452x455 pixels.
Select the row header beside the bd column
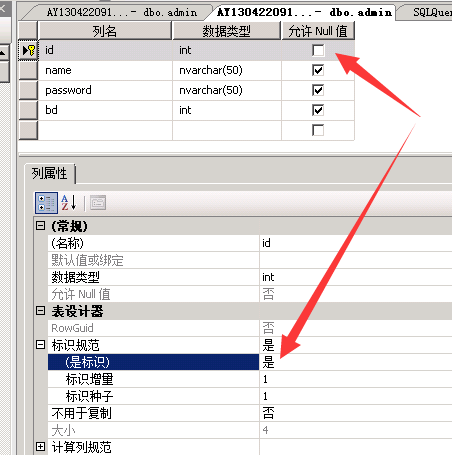pos(28,110)
